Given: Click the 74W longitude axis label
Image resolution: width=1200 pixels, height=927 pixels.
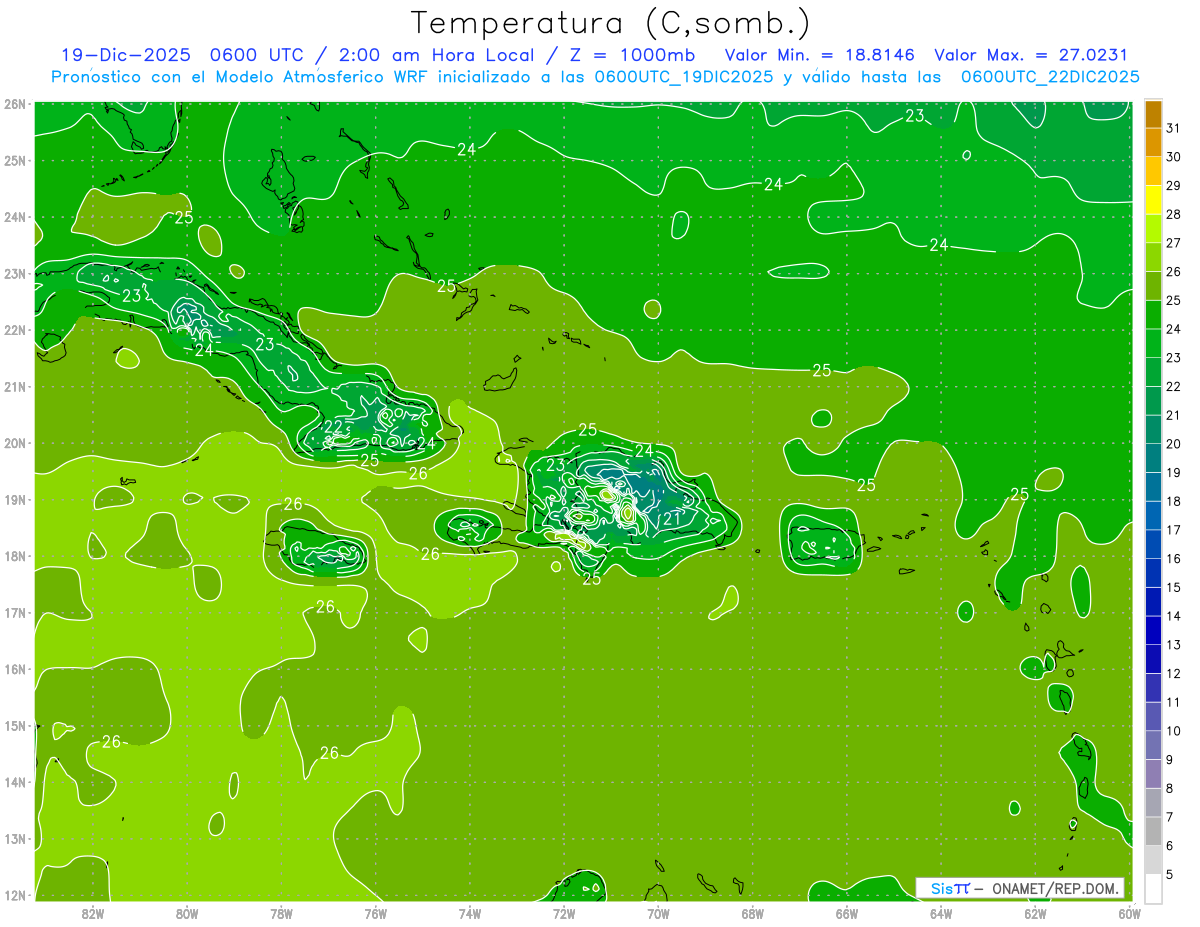Looking at the screenshot, I should point(470,913).
